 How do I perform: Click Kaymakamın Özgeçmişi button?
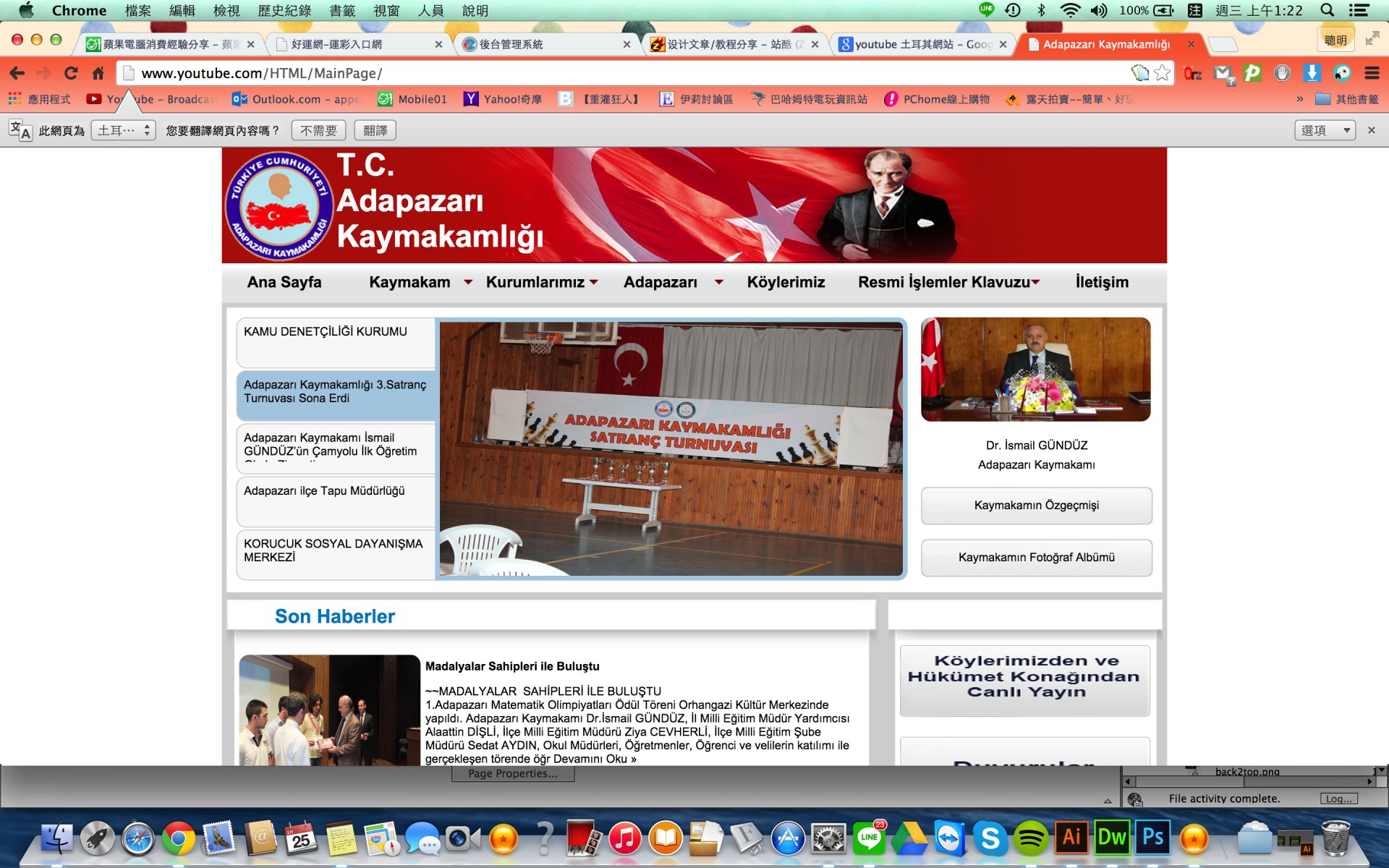tap(1035, 505)
